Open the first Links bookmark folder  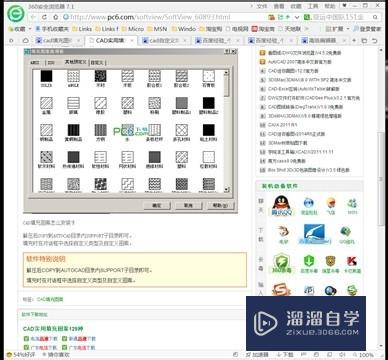pyautogui.click(x=82, y=29)
